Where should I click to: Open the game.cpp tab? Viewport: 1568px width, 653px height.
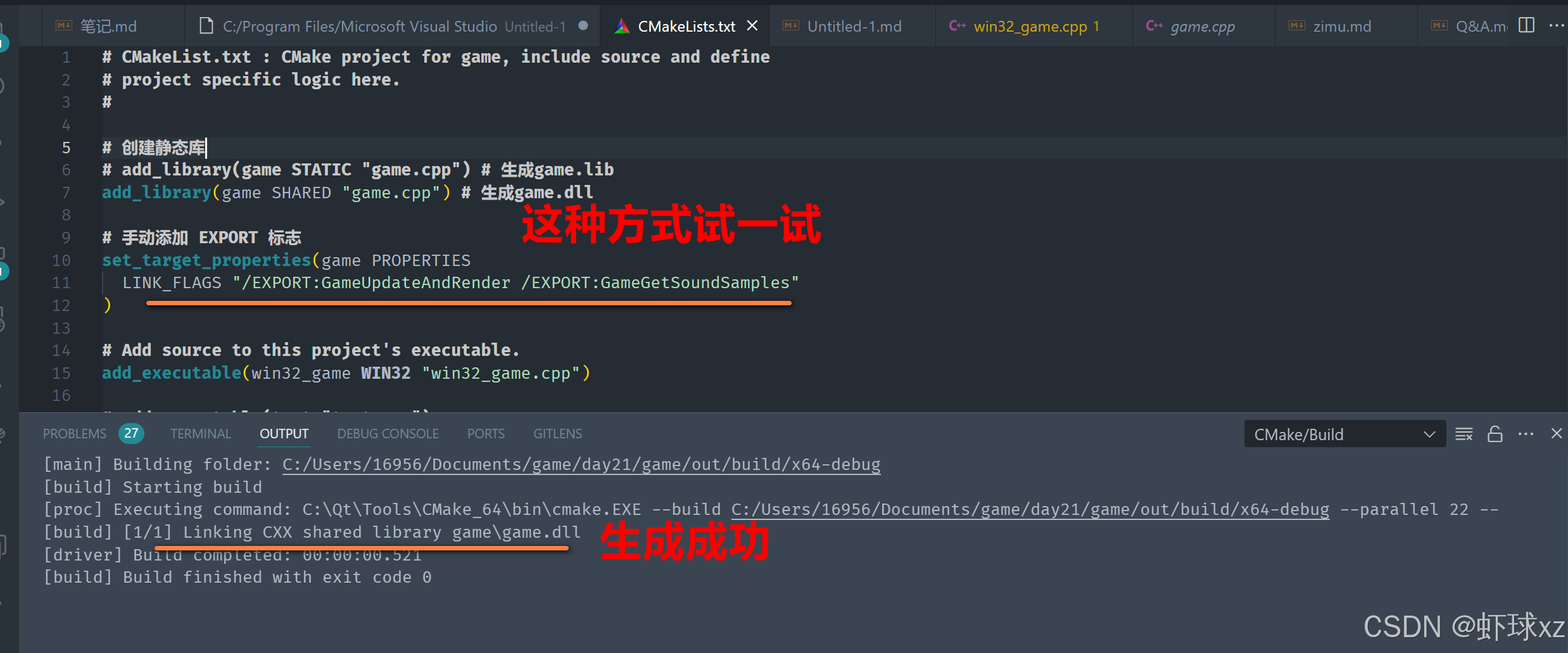pos(1203,26)
